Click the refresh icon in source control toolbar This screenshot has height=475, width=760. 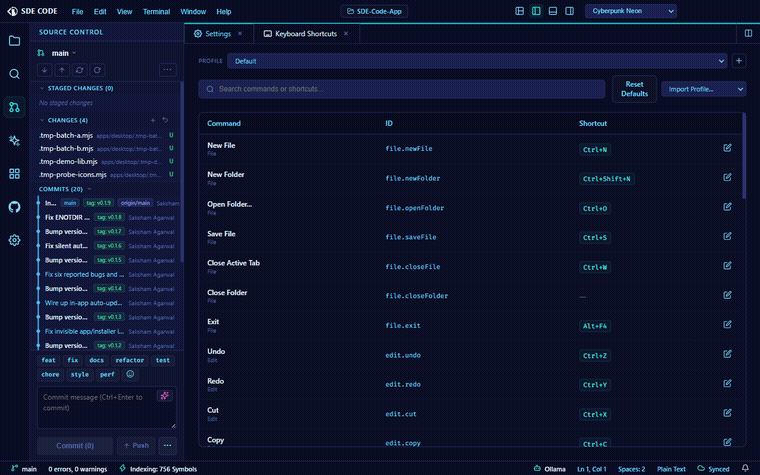[x=97, y=70]
